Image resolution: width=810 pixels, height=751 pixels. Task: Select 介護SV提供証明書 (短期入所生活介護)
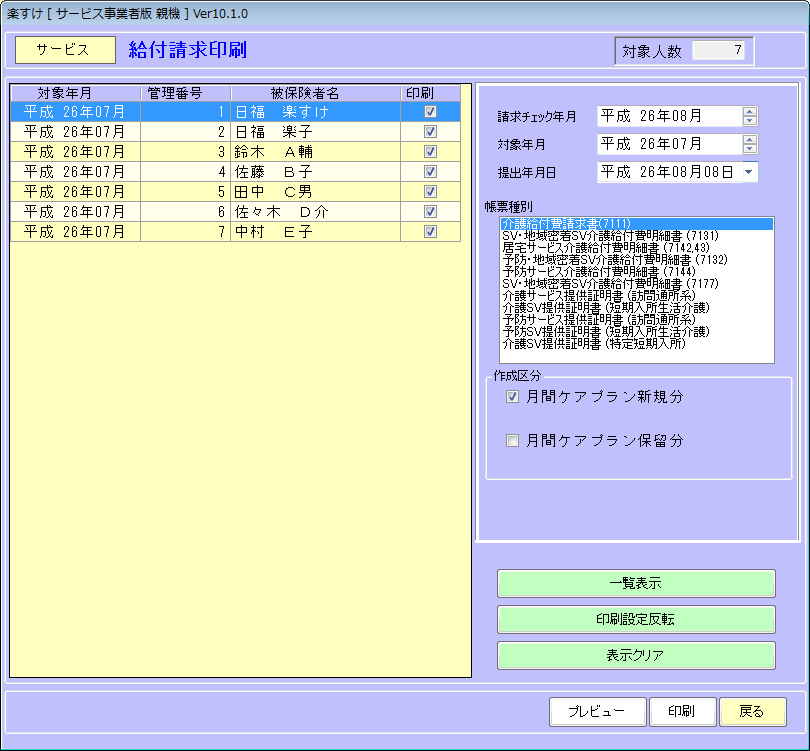pyautogui.click(x=636, y=308)
